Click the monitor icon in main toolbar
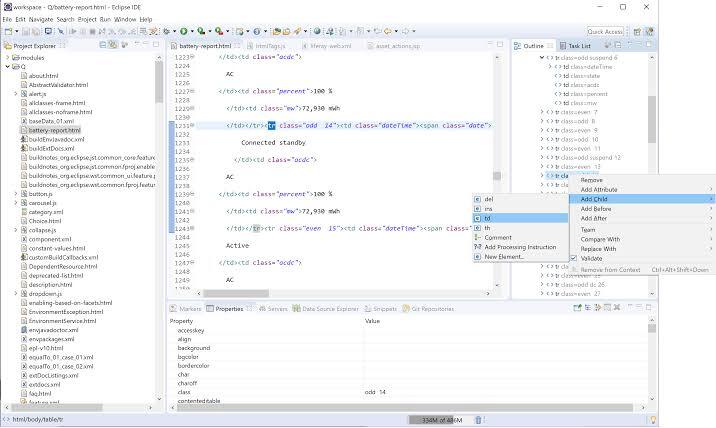The height and width of the screenshot is (428, 716). 48,32
